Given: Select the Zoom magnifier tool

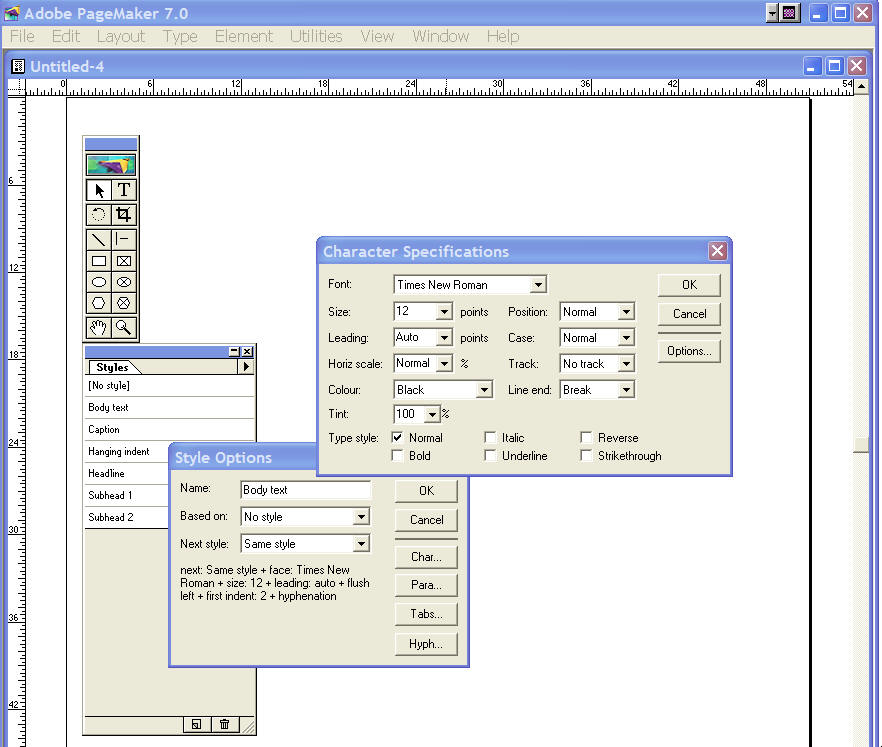Looking at the screenshot, I should [x=124, y=327].
